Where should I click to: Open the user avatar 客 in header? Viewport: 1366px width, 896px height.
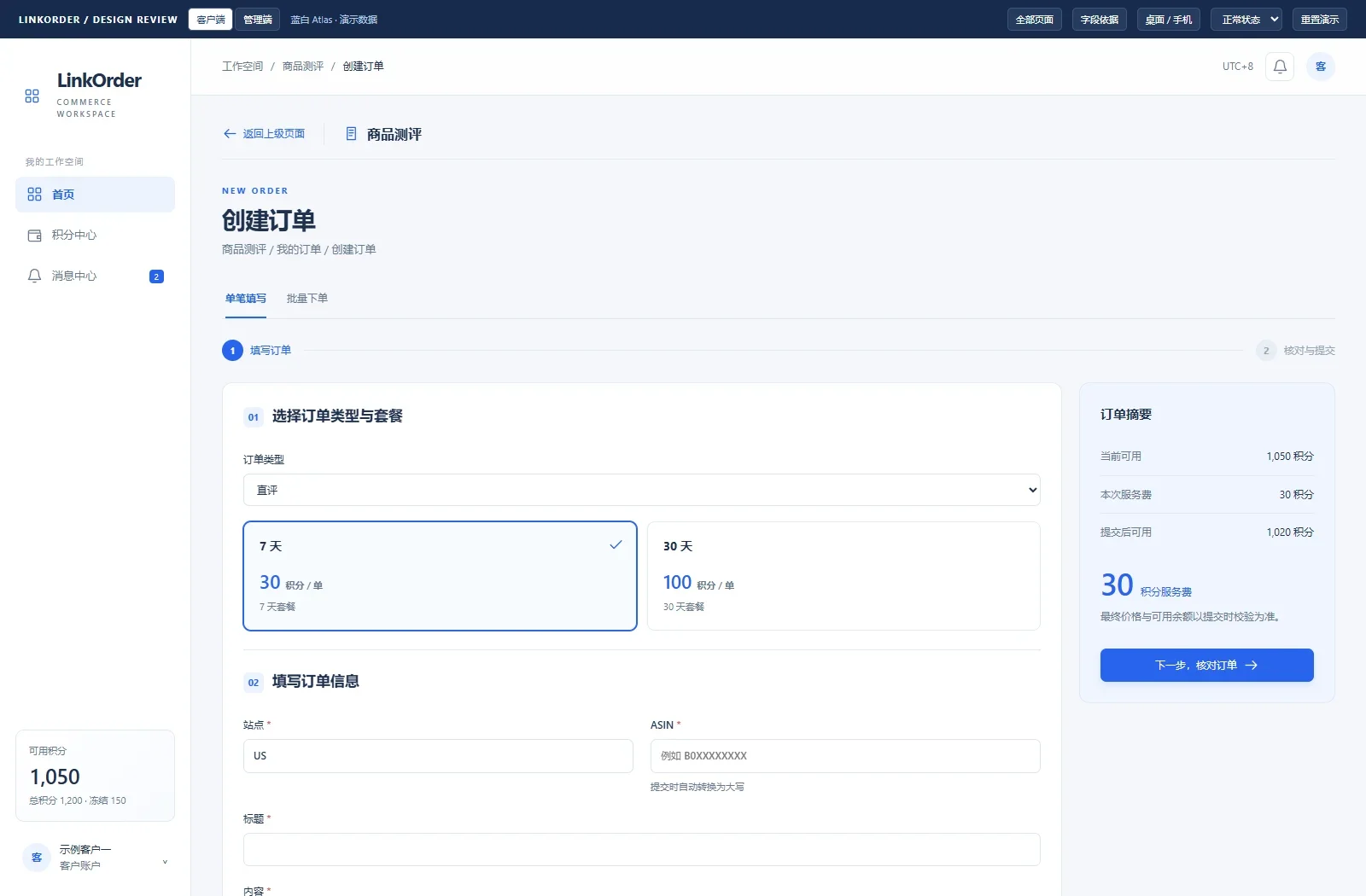click(x=1321, y=67)
